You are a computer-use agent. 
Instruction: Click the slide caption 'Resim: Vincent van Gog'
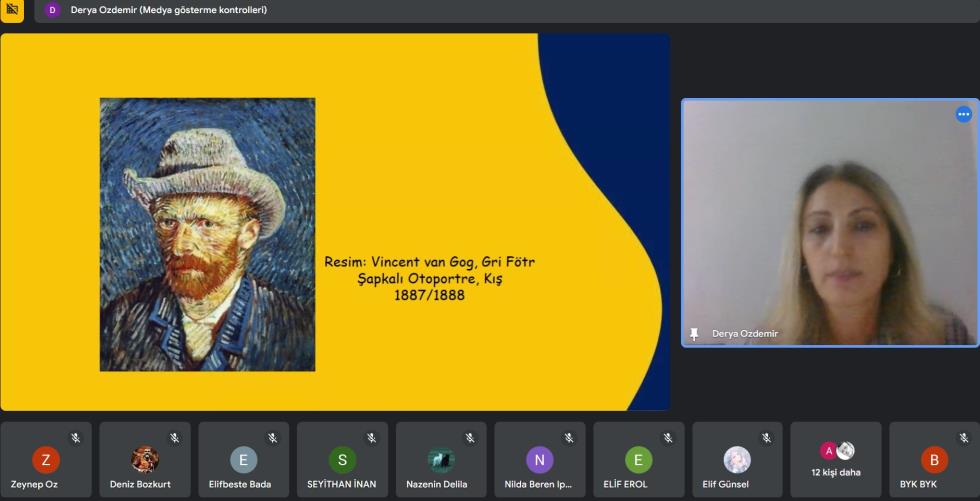click(x=429, y=278)
